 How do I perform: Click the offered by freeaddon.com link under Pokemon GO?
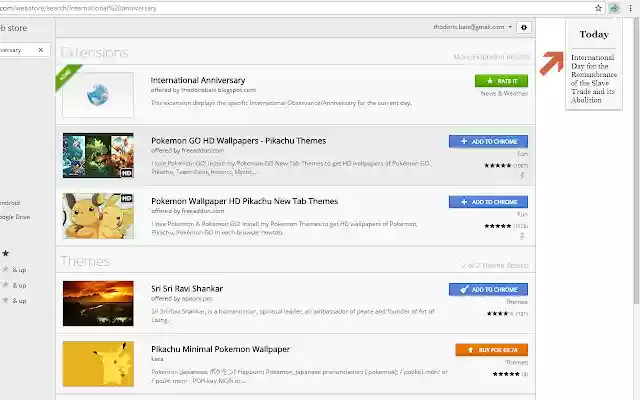click(188, 150)
